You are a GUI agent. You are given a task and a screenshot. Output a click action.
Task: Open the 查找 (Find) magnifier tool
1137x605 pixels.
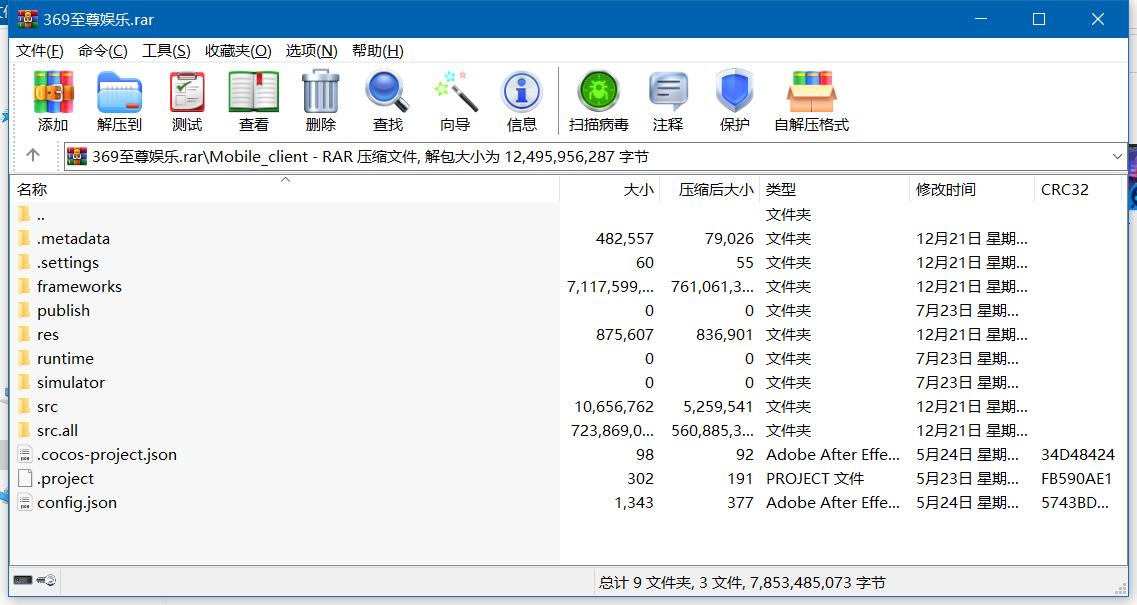tap(387, 101)
